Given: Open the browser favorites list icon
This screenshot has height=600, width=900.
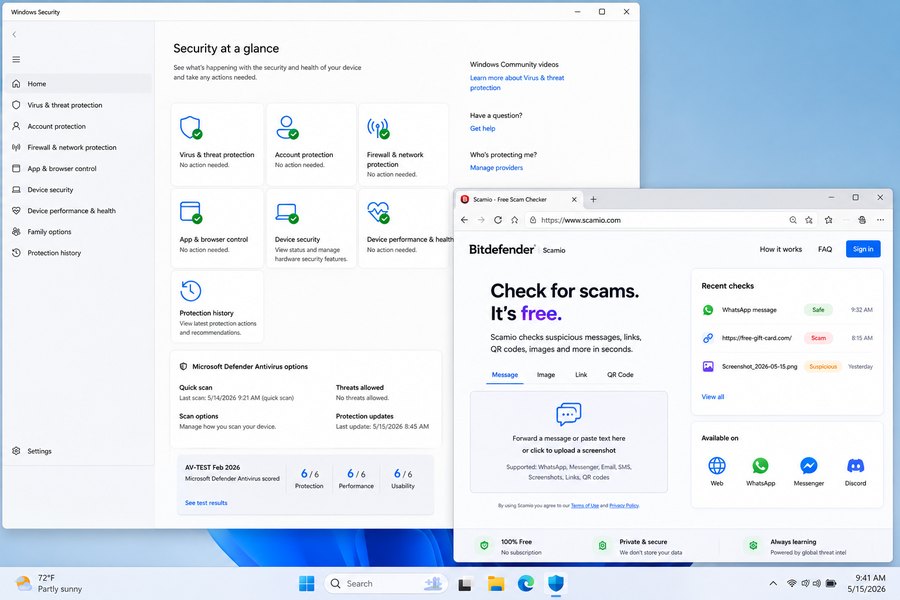Looking at the screenshot, I should click(x=828, y=220).
